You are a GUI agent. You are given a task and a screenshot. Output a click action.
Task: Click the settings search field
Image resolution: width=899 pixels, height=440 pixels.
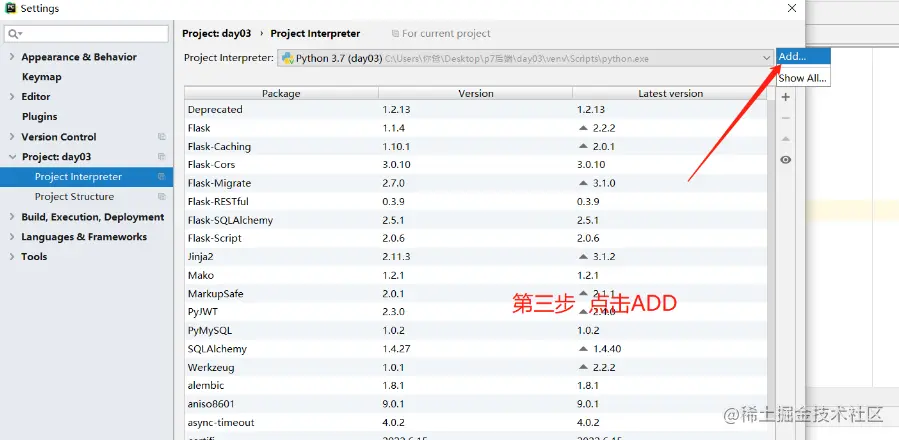(x=86, y=34)
